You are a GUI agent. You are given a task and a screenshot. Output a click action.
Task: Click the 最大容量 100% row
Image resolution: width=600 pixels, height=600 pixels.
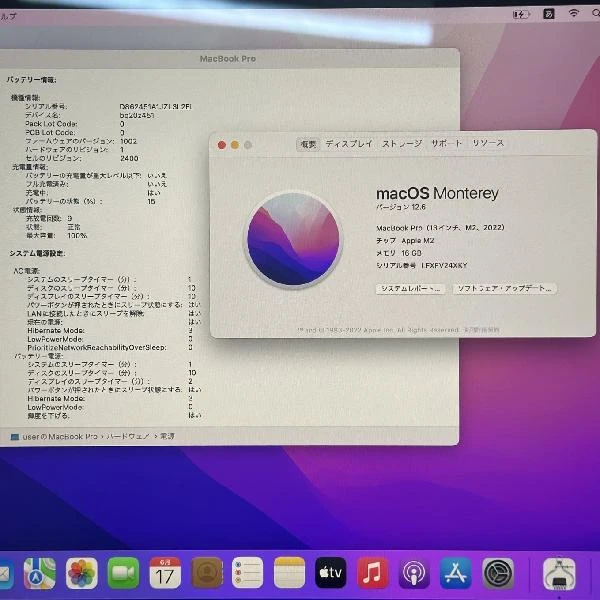(x=57, y=235)
